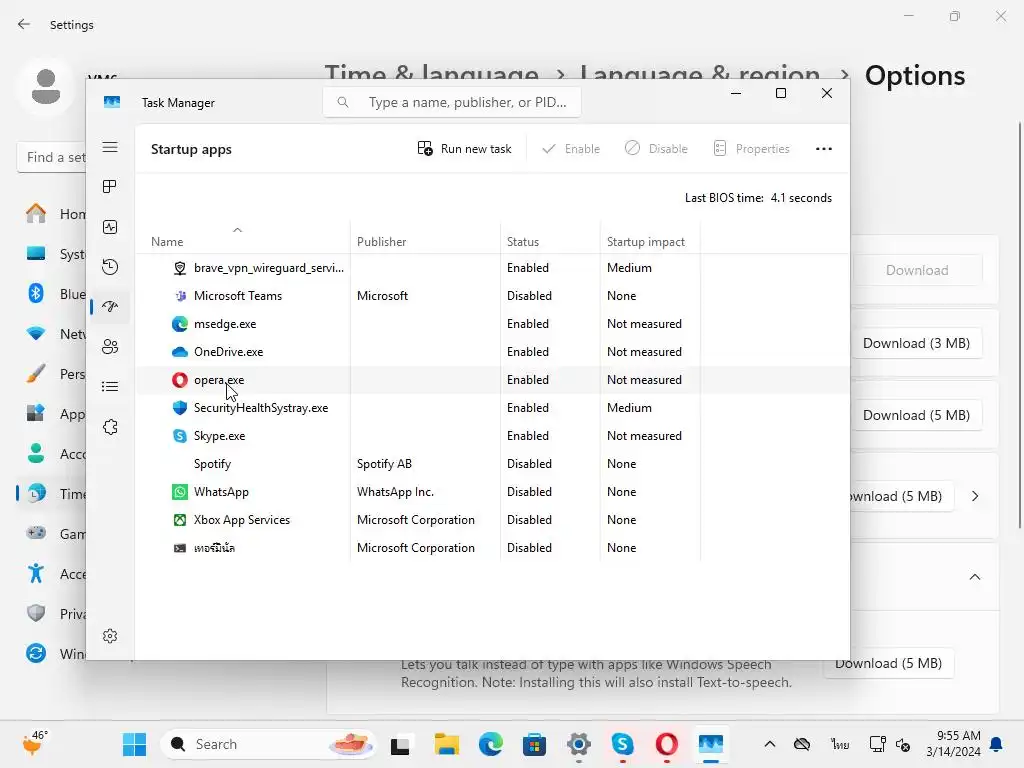This screenshot has width=1024, height=768.
Task: Select Microsoft Teams startup entry
Action: coord(492,296)
